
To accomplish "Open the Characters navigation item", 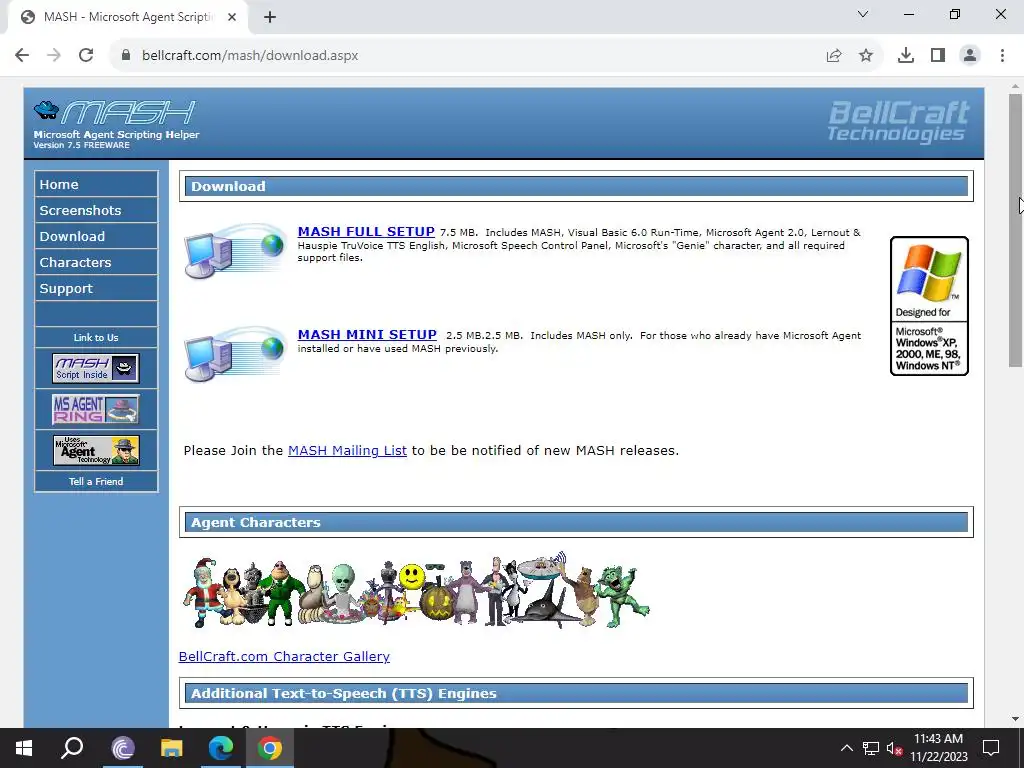I will 96,263.
